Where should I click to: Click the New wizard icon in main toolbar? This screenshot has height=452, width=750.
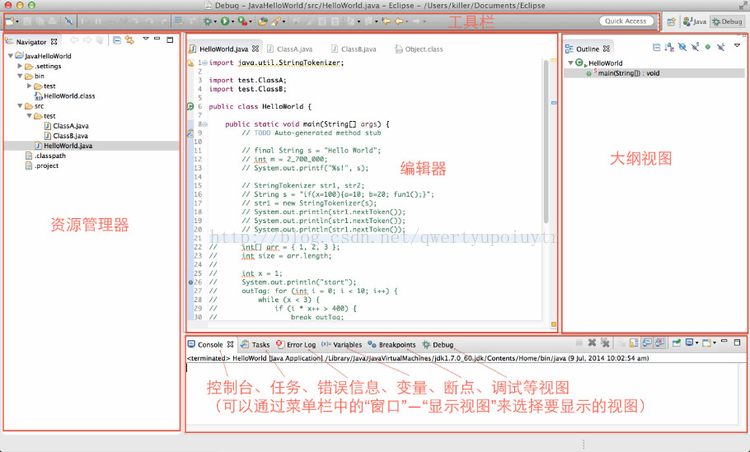tap(8, 22)
